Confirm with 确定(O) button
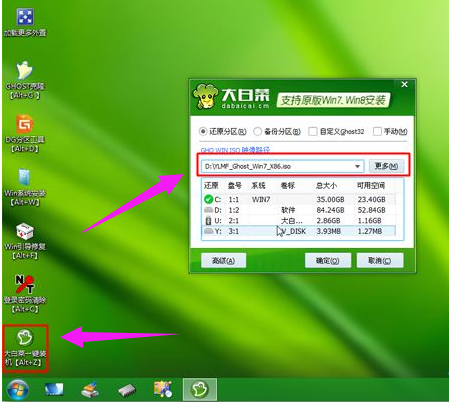 [x=328, y=260]
